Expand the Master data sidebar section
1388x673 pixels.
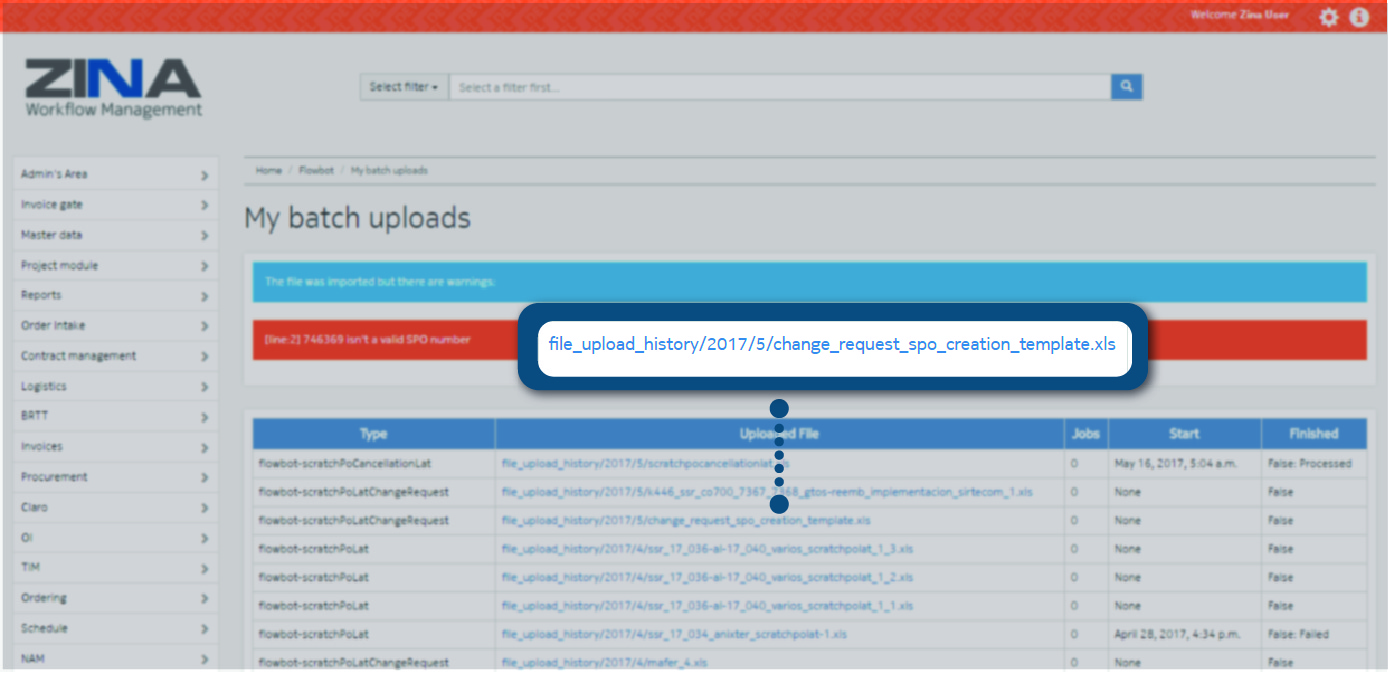pos(115,235)
